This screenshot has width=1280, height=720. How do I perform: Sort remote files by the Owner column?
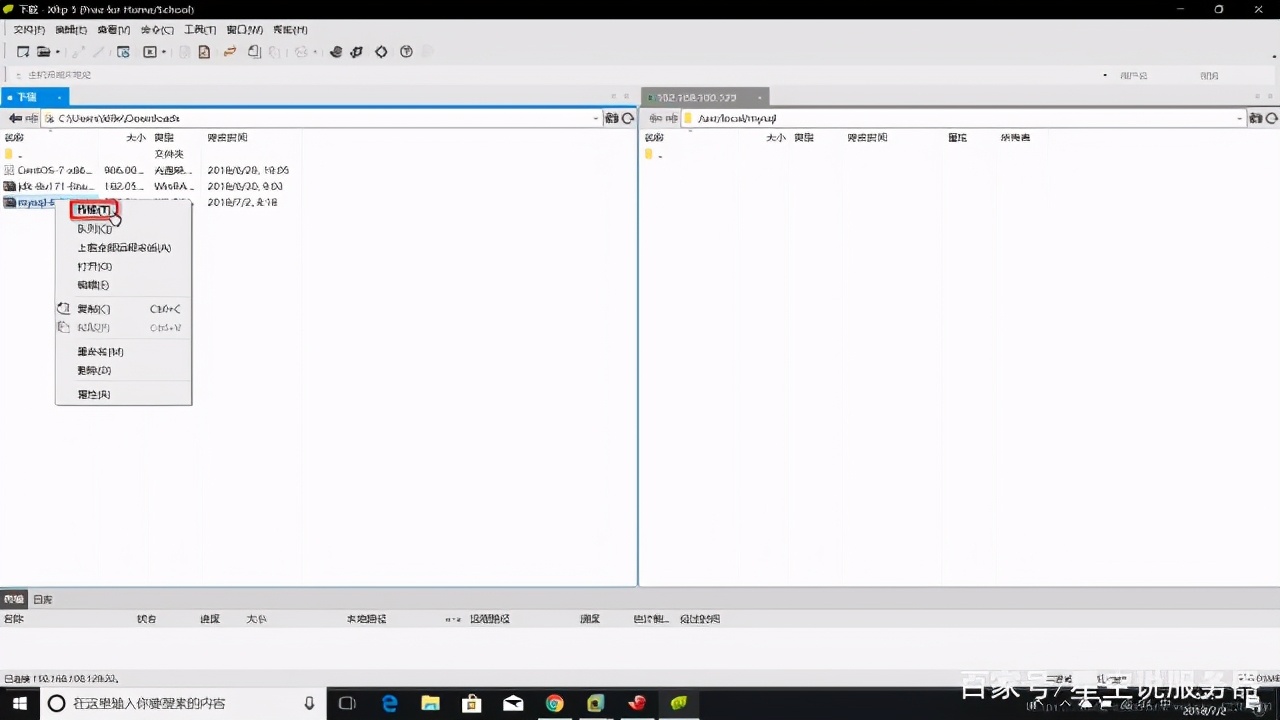(x=1015, y=137)
